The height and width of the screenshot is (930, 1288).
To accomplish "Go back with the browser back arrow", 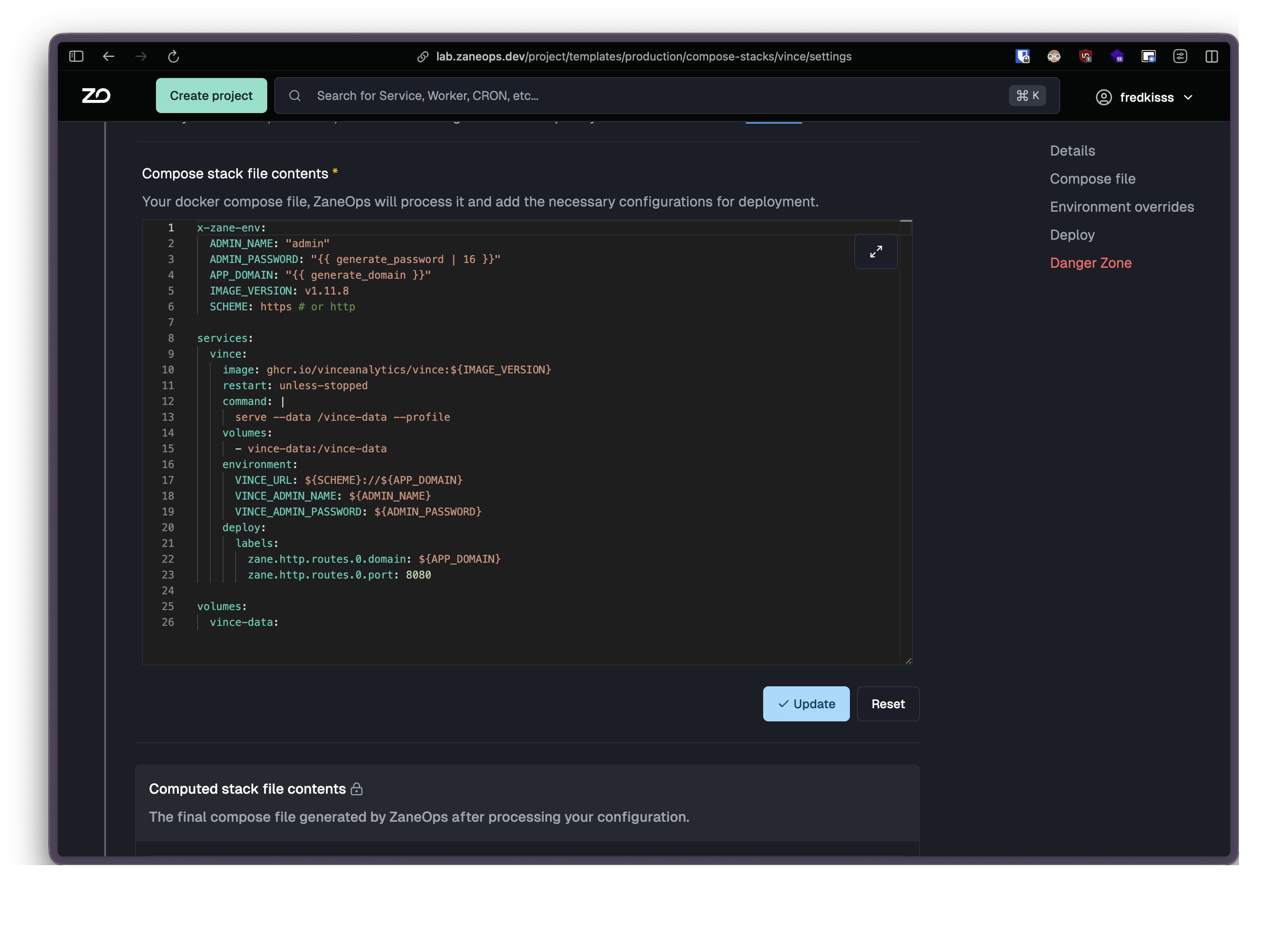I will click(x=109, y=56).
